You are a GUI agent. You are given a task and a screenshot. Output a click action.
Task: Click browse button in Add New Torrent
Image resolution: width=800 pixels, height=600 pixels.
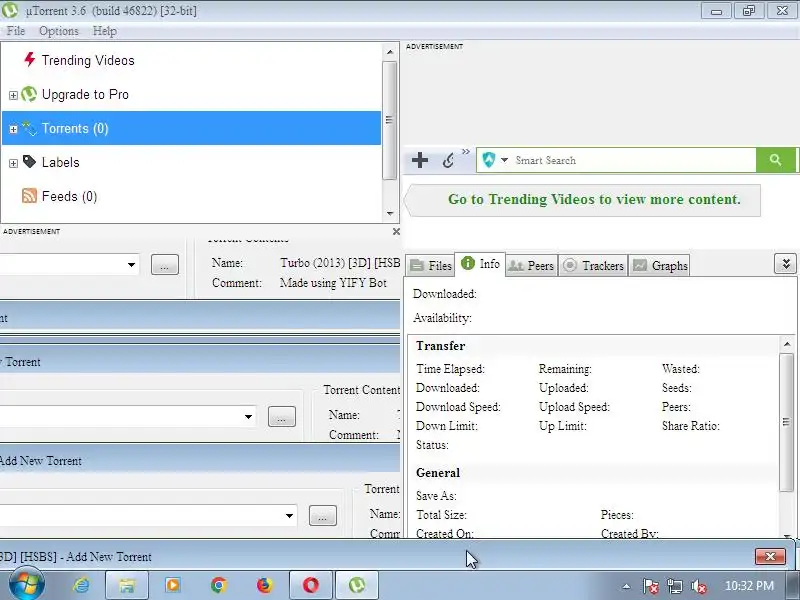(x=322, y=515)
